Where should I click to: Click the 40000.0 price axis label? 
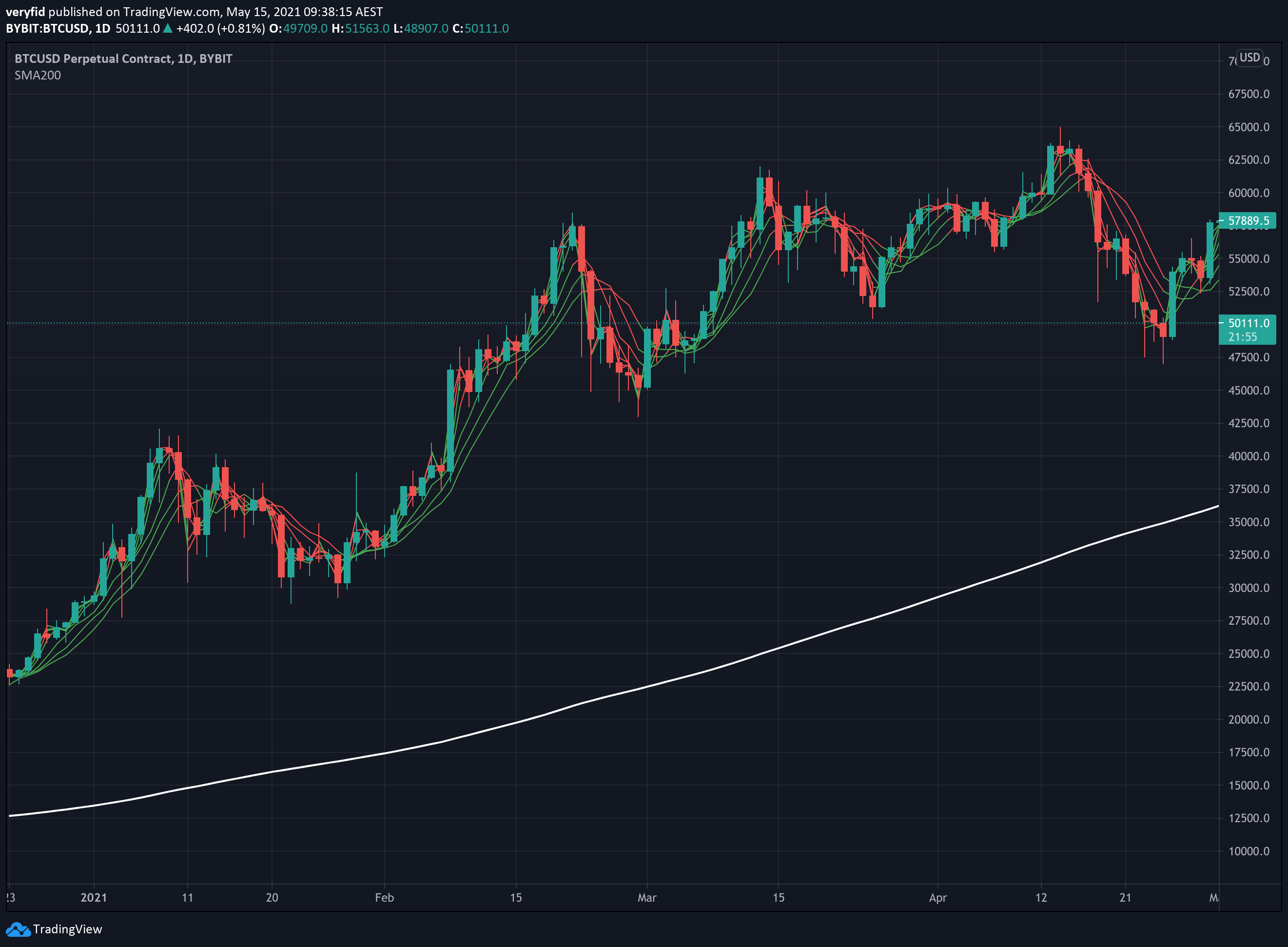tap(1249, 456)
